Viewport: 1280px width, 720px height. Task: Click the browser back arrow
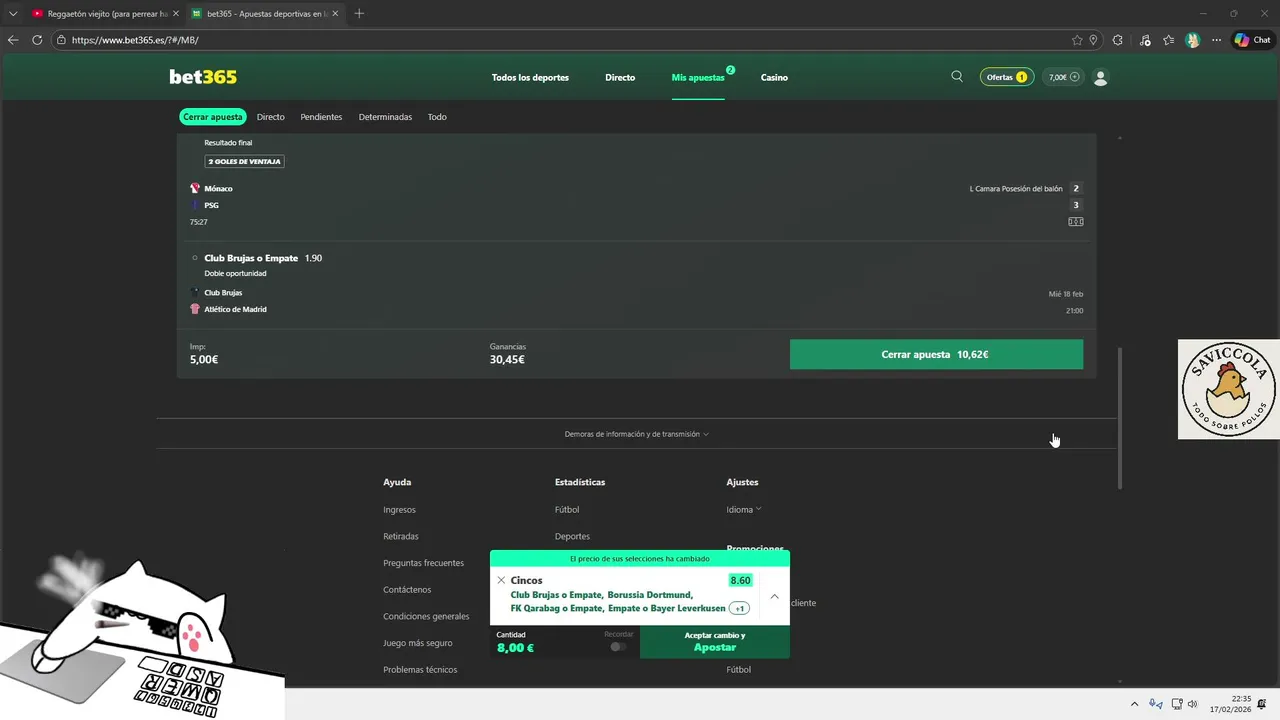pyautogui.click(x=13, y=40)
